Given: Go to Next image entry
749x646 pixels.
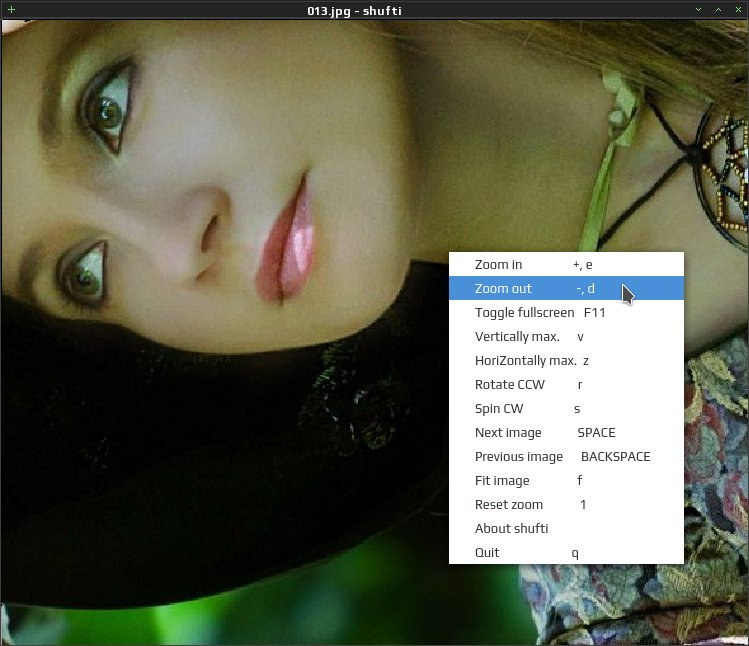Looking at the screenshot, I should (x=566, y=432).
